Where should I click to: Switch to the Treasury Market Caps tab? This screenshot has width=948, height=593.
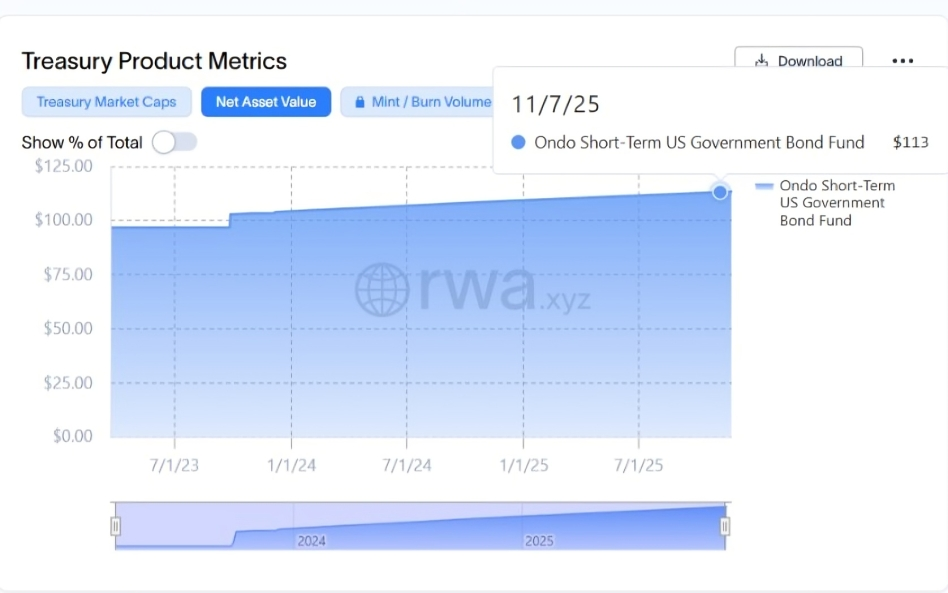point(106,102)
